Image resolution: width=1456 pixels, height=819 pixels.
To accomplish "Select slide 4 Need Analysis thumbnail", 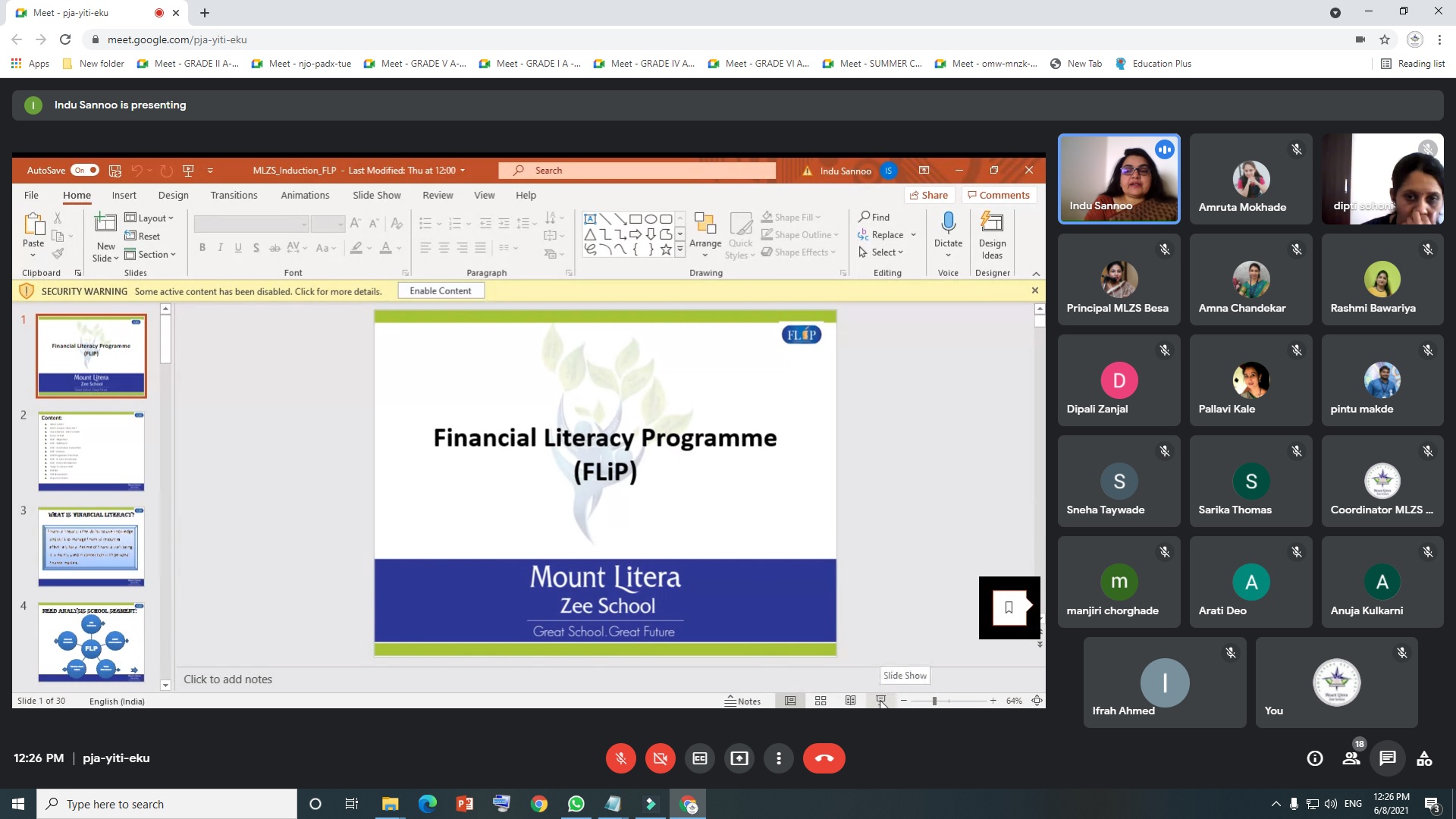I will coord(91,642).
